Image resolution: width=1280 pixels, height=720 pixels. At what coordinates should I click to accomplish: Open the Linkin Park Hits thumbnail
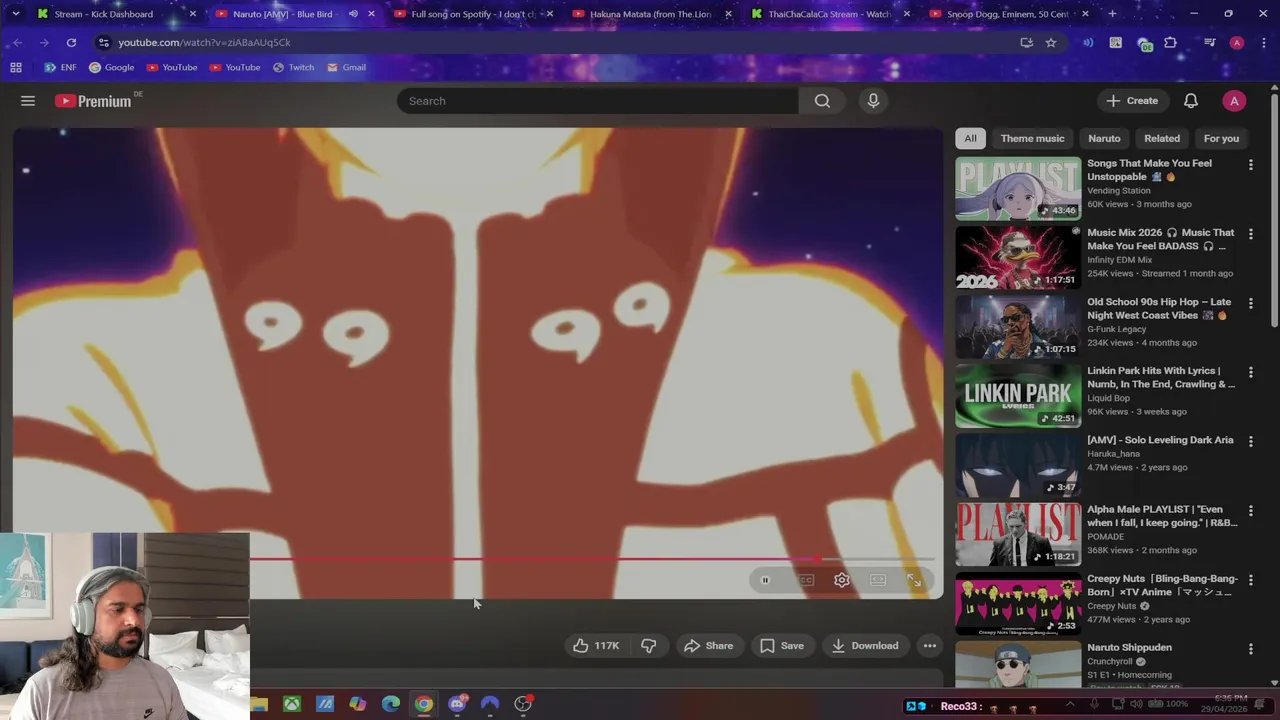1018,396
